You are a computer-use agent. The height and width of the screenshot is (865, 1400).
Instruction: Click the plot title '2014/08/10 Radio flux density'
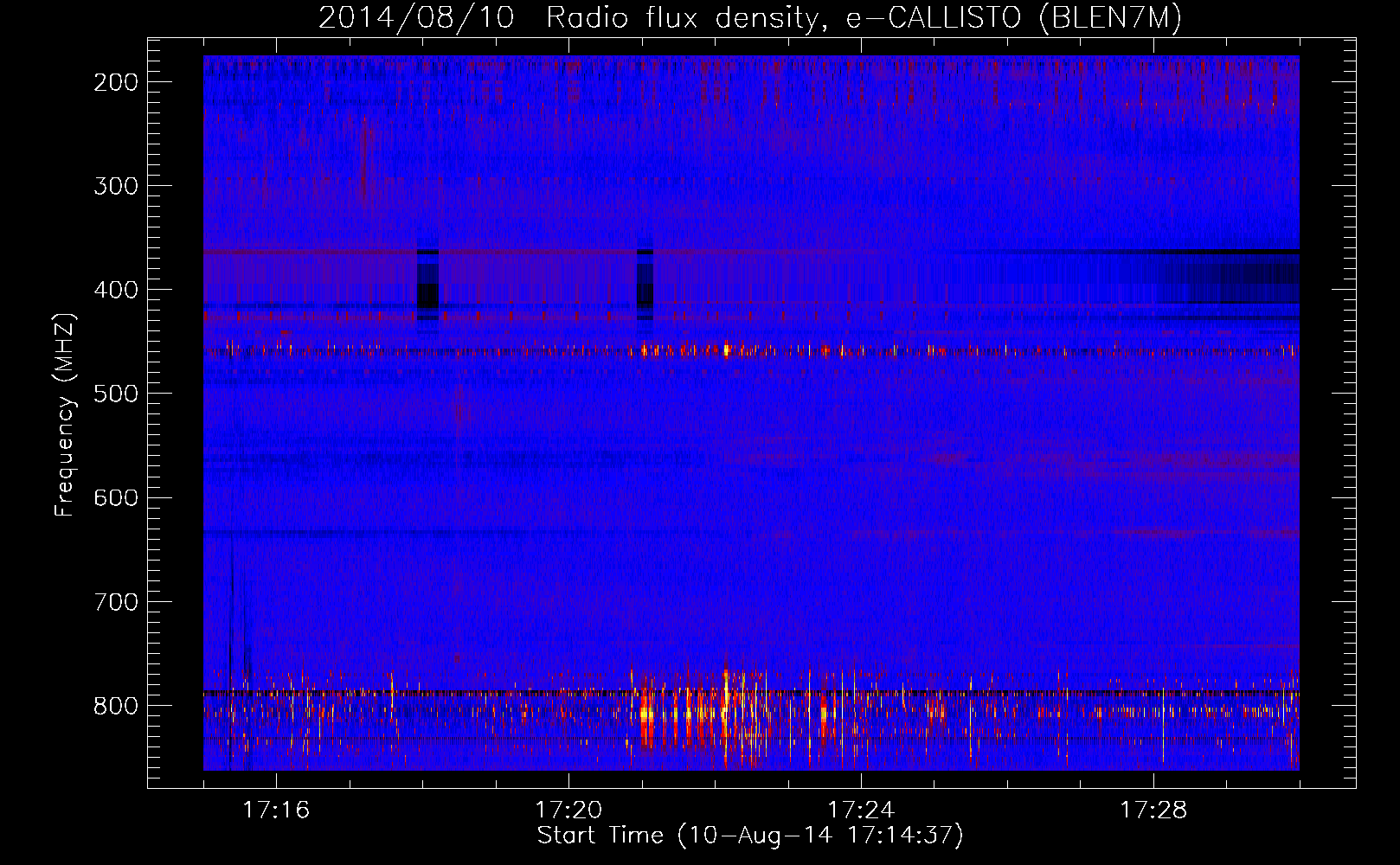(749, 17)
